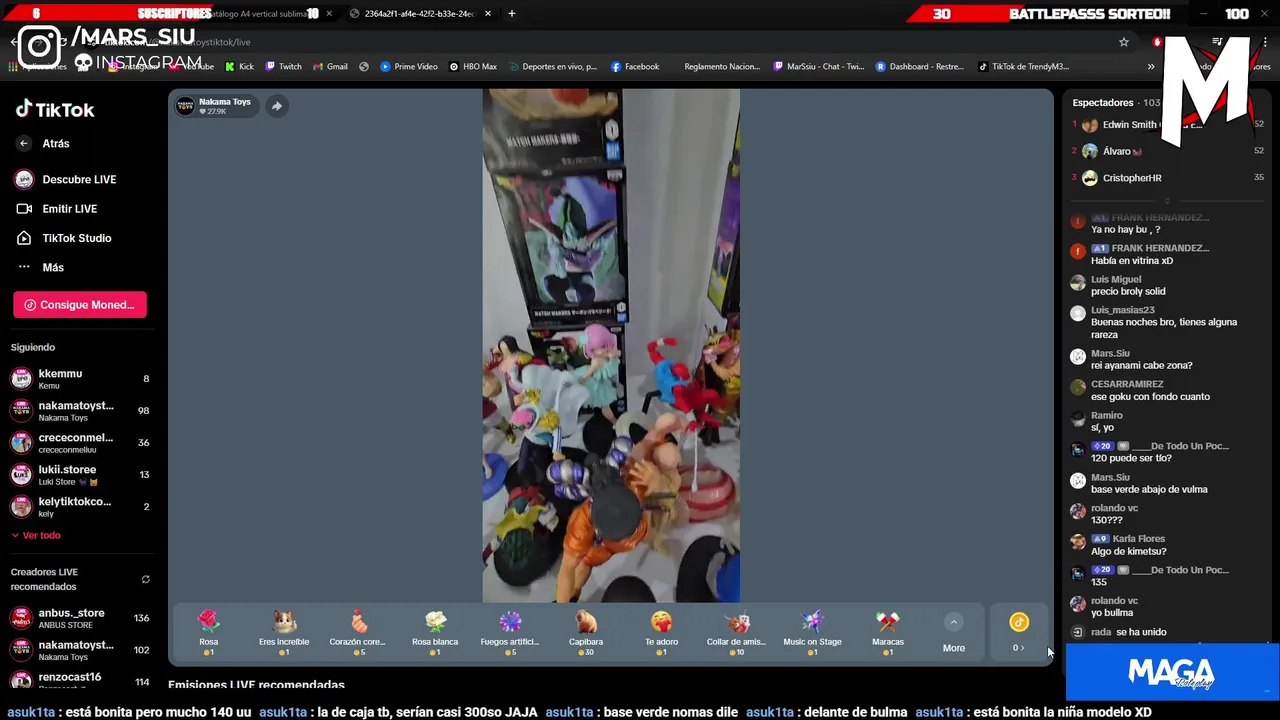The width and height of the screenshot is (1280, 720).
Task: Open the MarSsiu - Chat bookmark
Action: [x=818, y=67]
